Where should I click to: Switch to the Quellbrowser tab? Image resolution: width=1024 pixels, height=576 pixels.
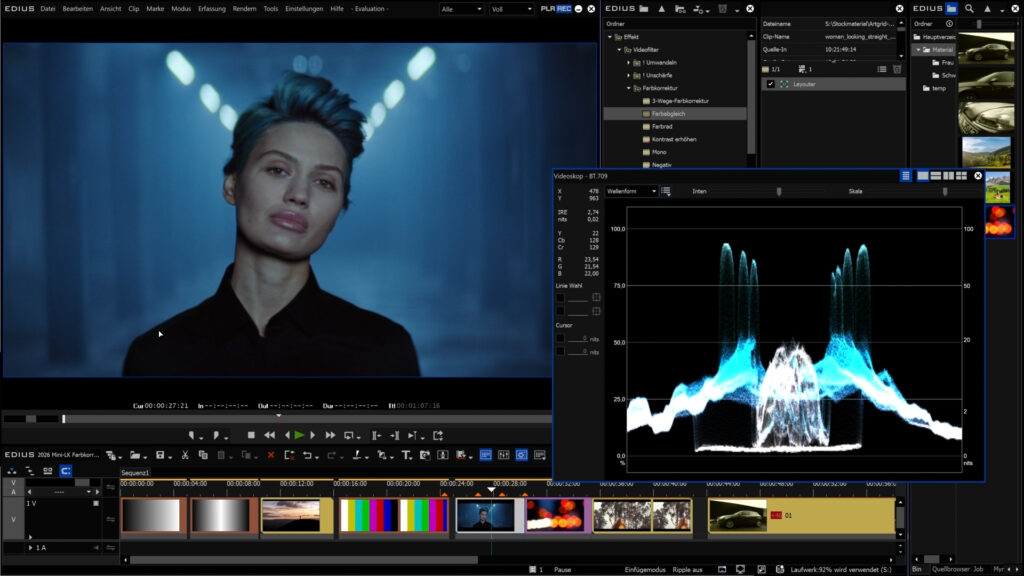950,569
